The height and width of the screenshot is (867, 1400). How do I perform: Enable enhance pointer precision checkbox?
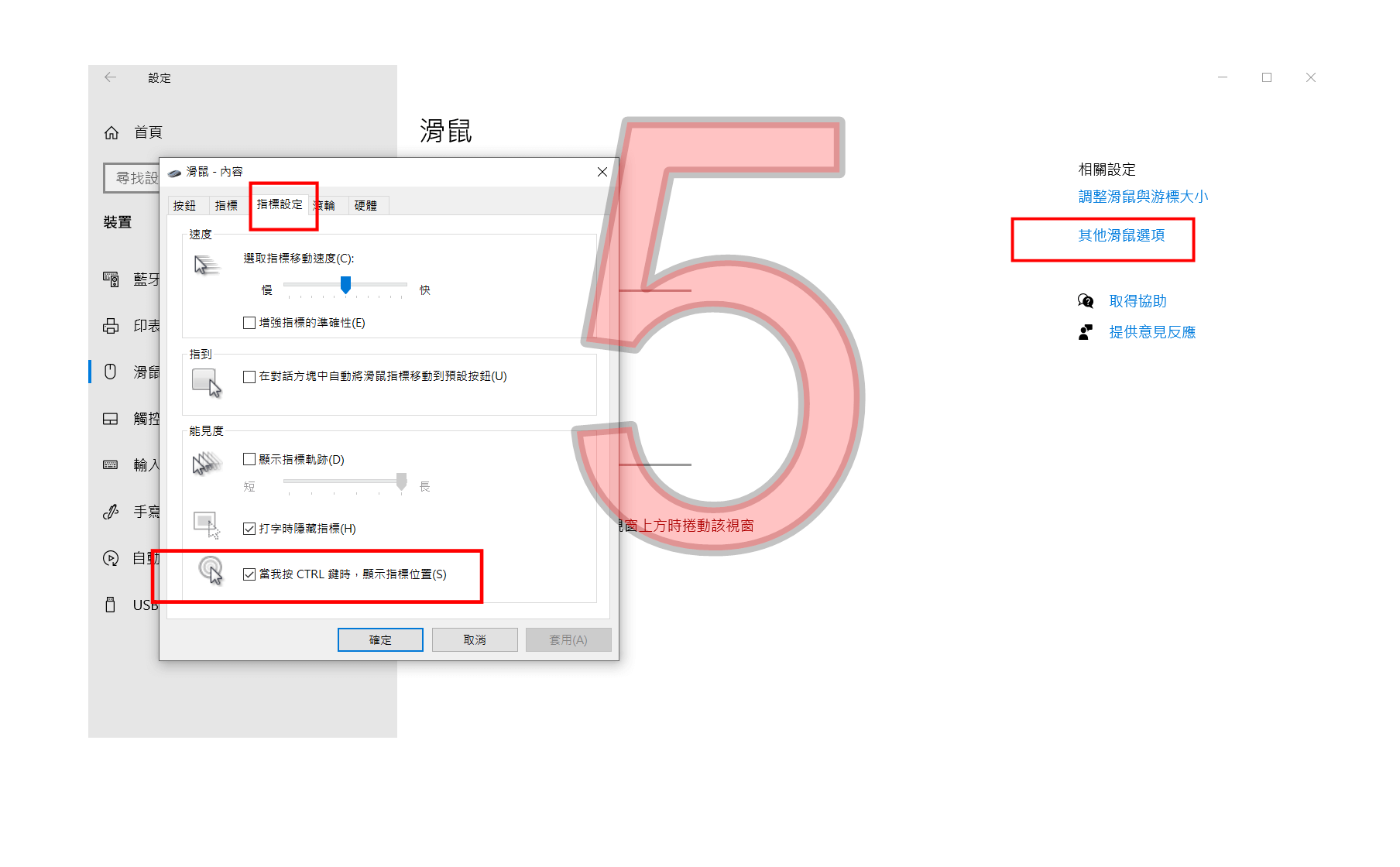click(x=249, y=323)
